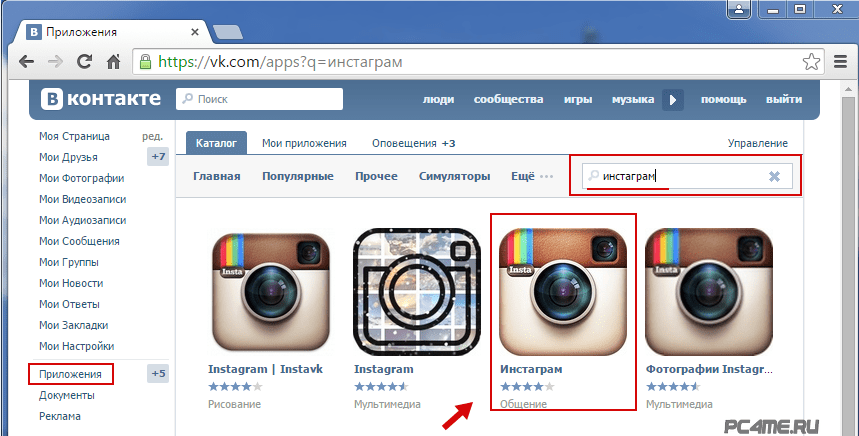The image size is (859, 436).
Task: Open the music play button in header
Action: 673,100
